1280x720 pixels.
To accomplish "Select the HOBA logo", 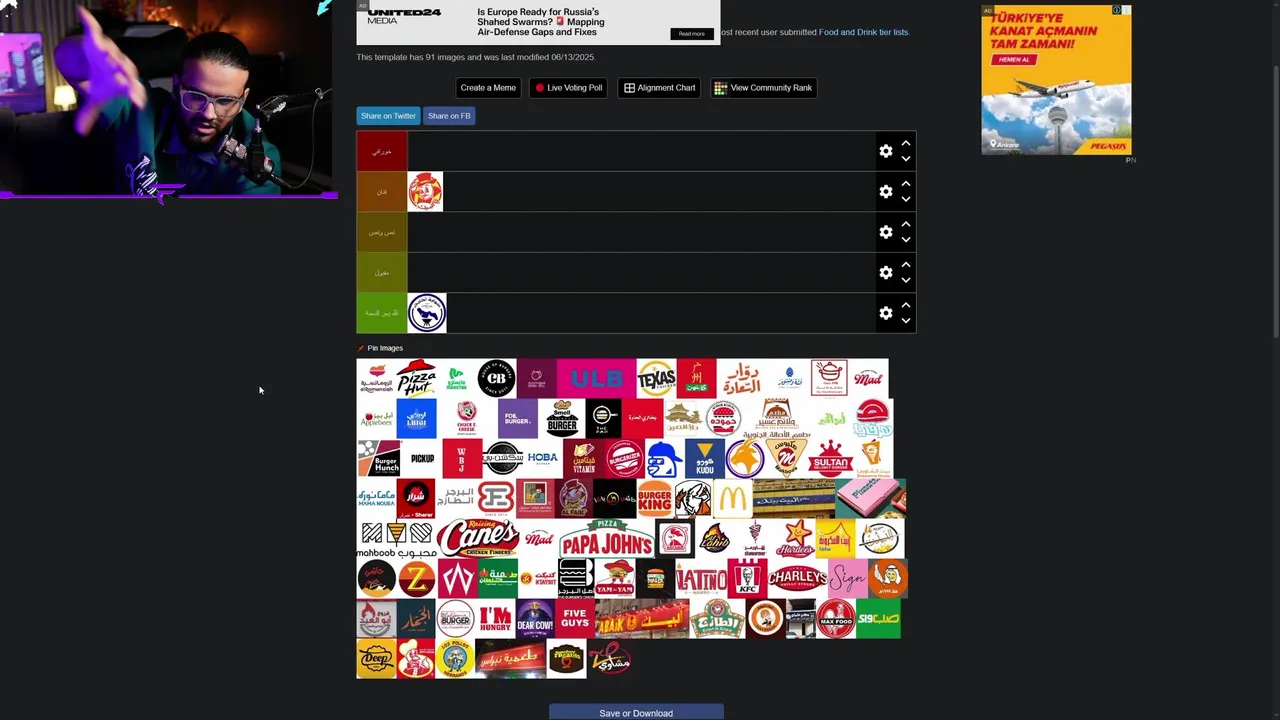I will [543, 459].
